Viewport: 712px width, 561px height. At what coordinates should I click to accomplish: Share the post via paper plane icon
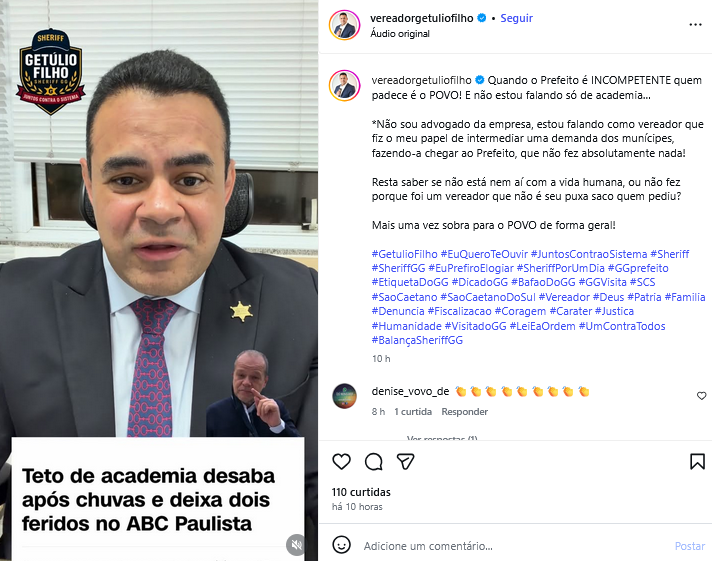[405, 462]
